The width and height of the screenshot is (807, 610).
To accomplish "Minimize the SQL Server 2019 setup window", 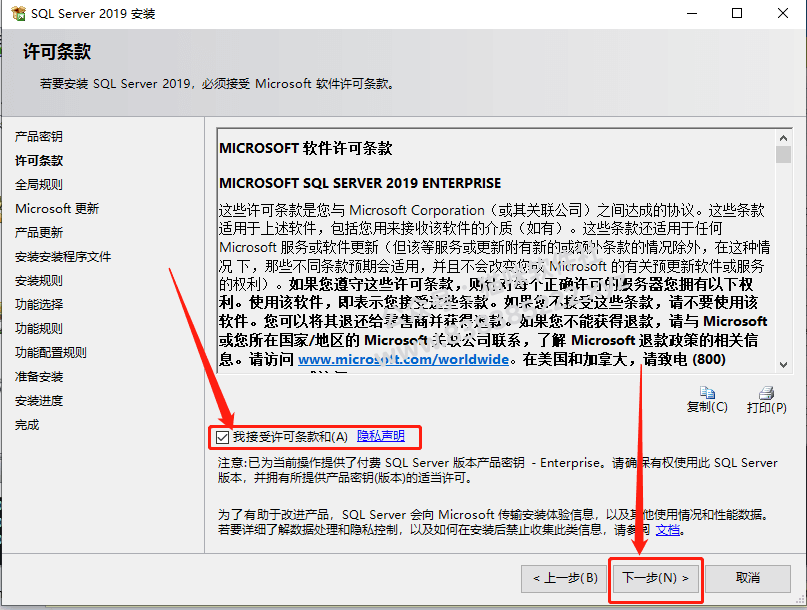I will point(692,13).
